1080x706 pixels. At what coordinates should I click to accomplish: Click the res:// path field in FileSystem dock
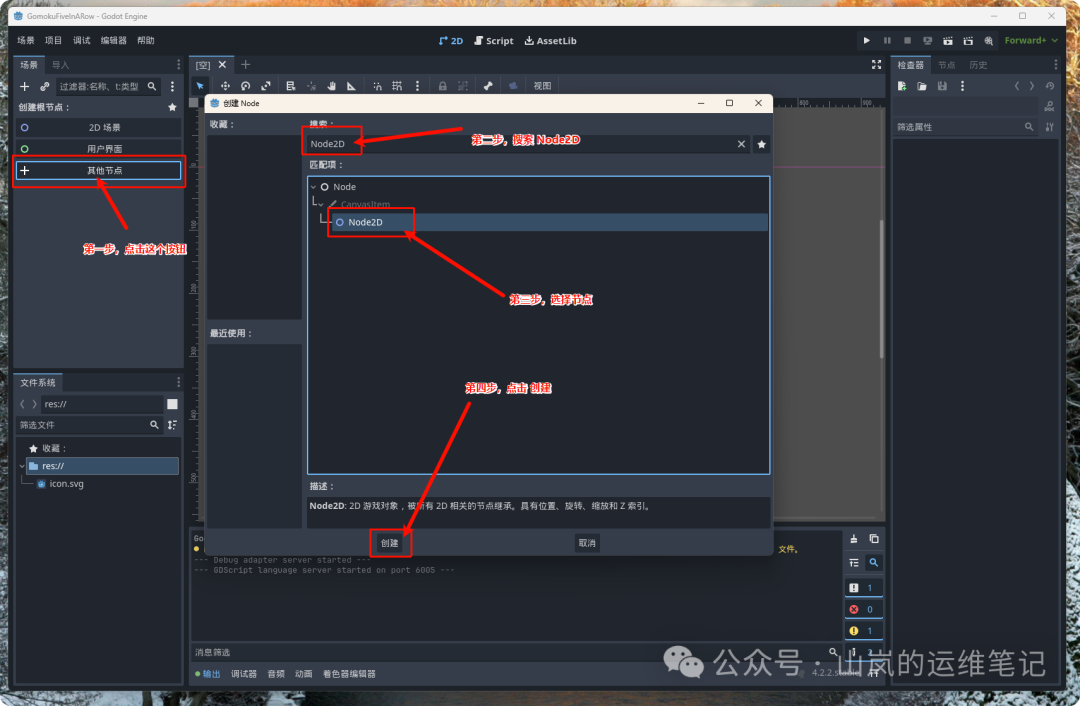click(x=102, y=404)
